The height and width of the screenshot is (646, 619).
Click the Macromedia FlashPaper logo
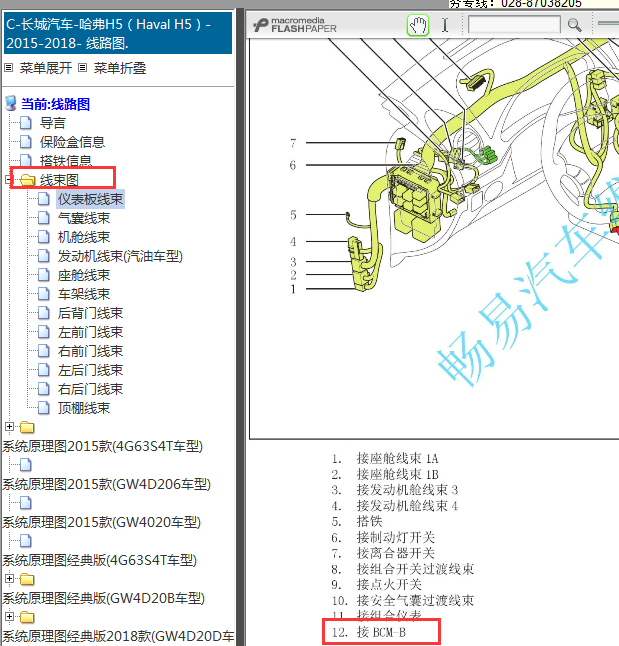click(x=295, y=25)
